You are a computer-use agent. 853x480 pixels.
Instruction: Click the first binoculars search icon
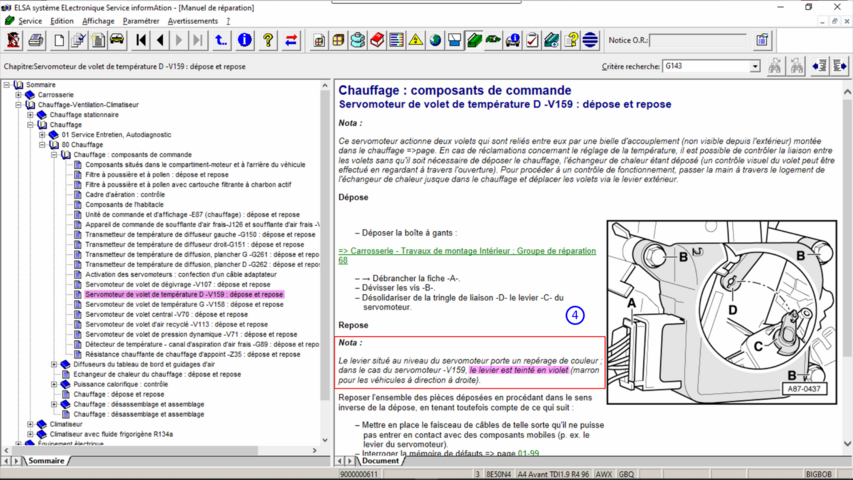pyautogui.click(x=775, y=66)
